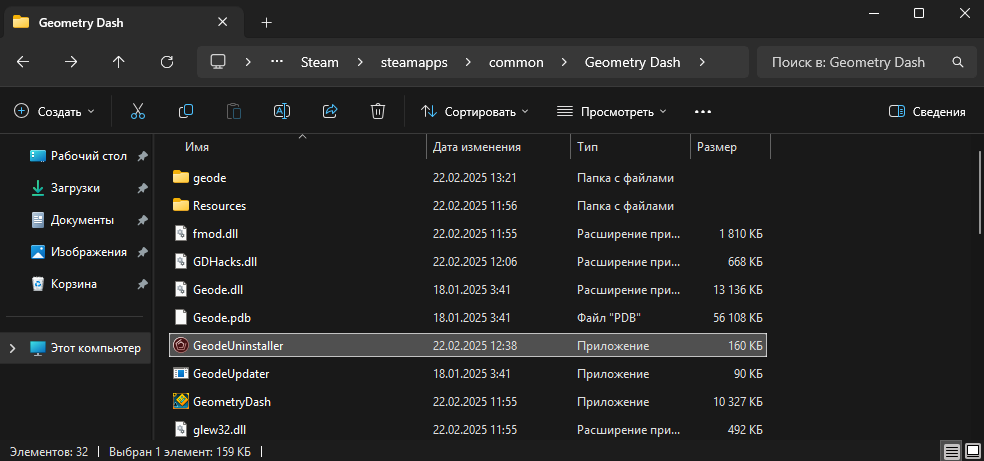Open the Сортировать dropdown
Image resolution: width=984 pixels, height=461 pixels.
point(475,111)
